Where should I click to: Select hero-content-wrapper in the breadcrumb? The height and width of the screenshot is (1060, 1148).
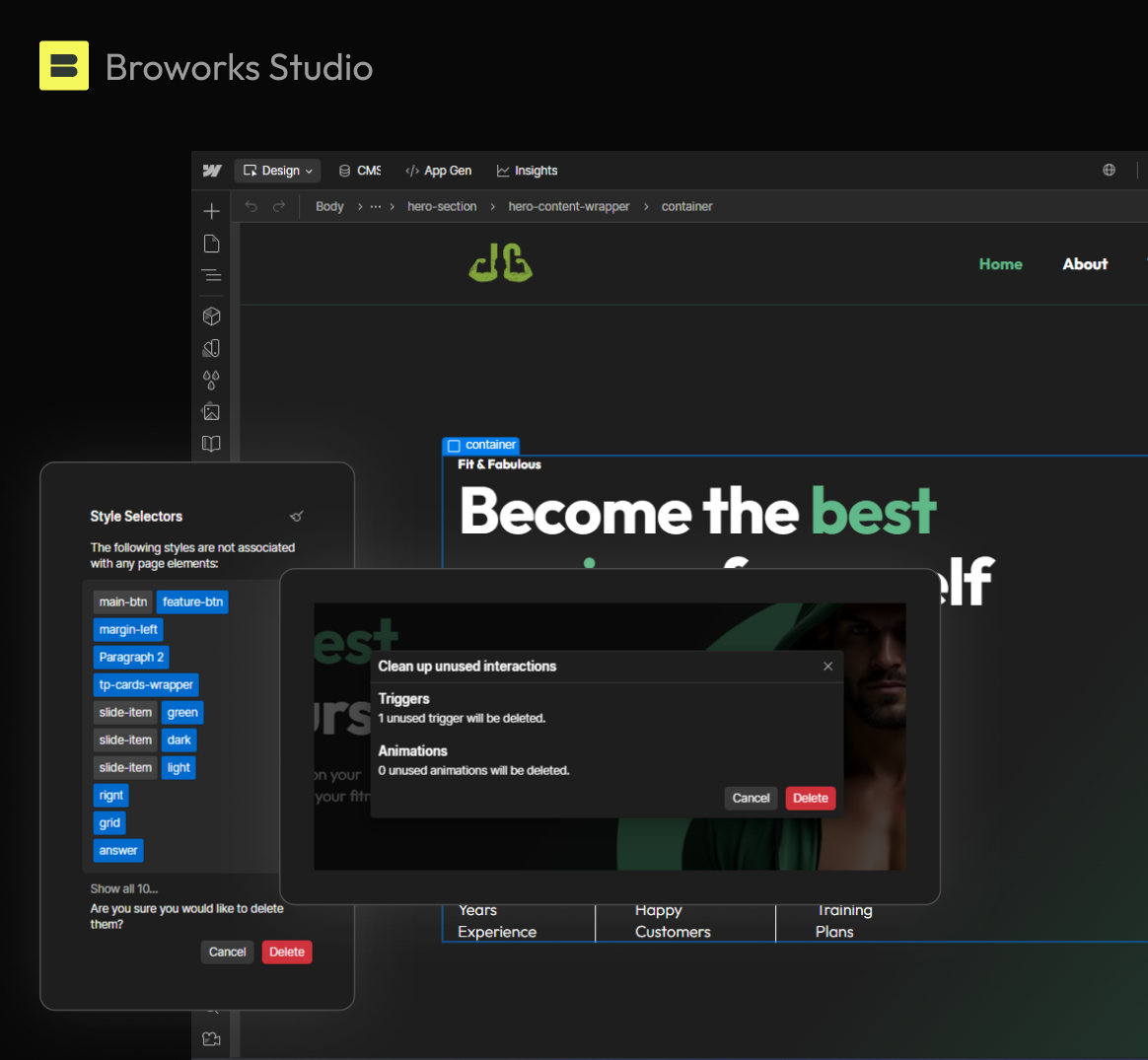click(x=569, y=206)
